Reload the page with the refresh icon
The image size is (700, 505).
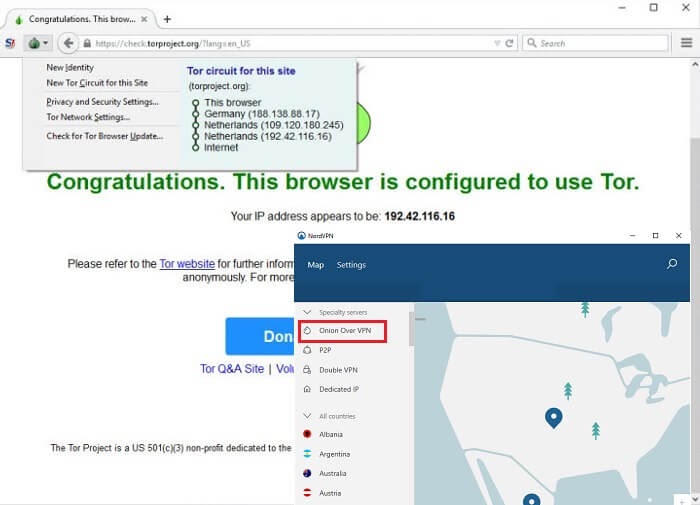[509, 43]
